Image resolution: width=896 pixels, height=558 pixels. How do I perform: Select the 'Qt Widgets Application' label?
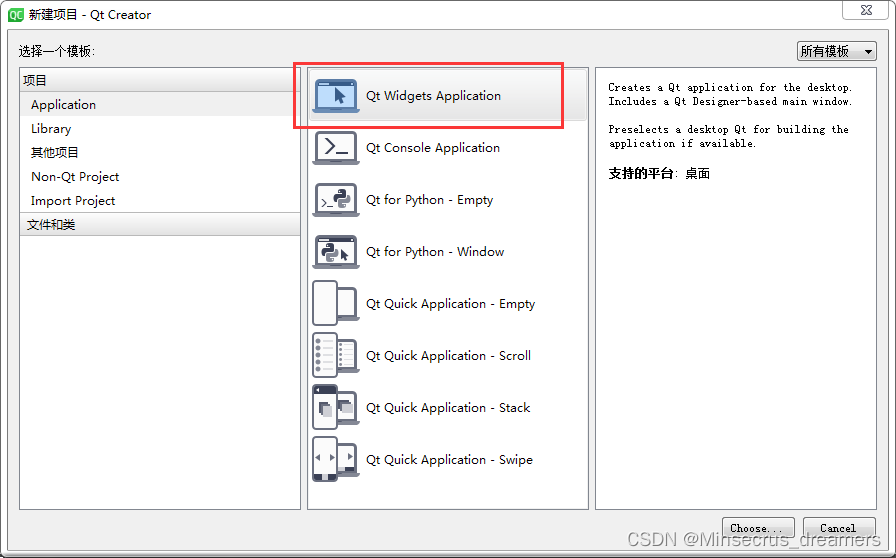(433, 95)
